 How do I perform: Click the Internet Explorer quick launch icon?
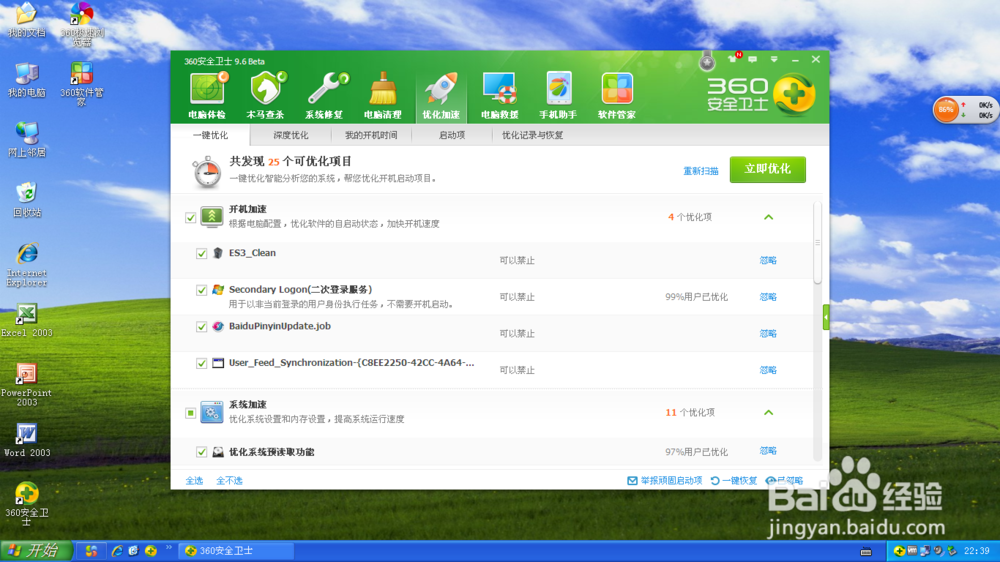(117, 551)
